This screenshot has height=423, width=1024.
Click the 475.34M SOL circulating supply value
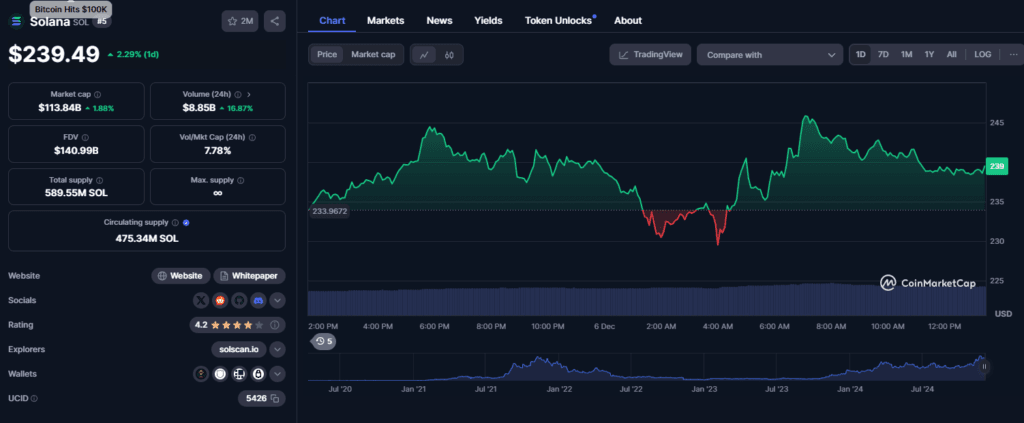tap(146, 238)
